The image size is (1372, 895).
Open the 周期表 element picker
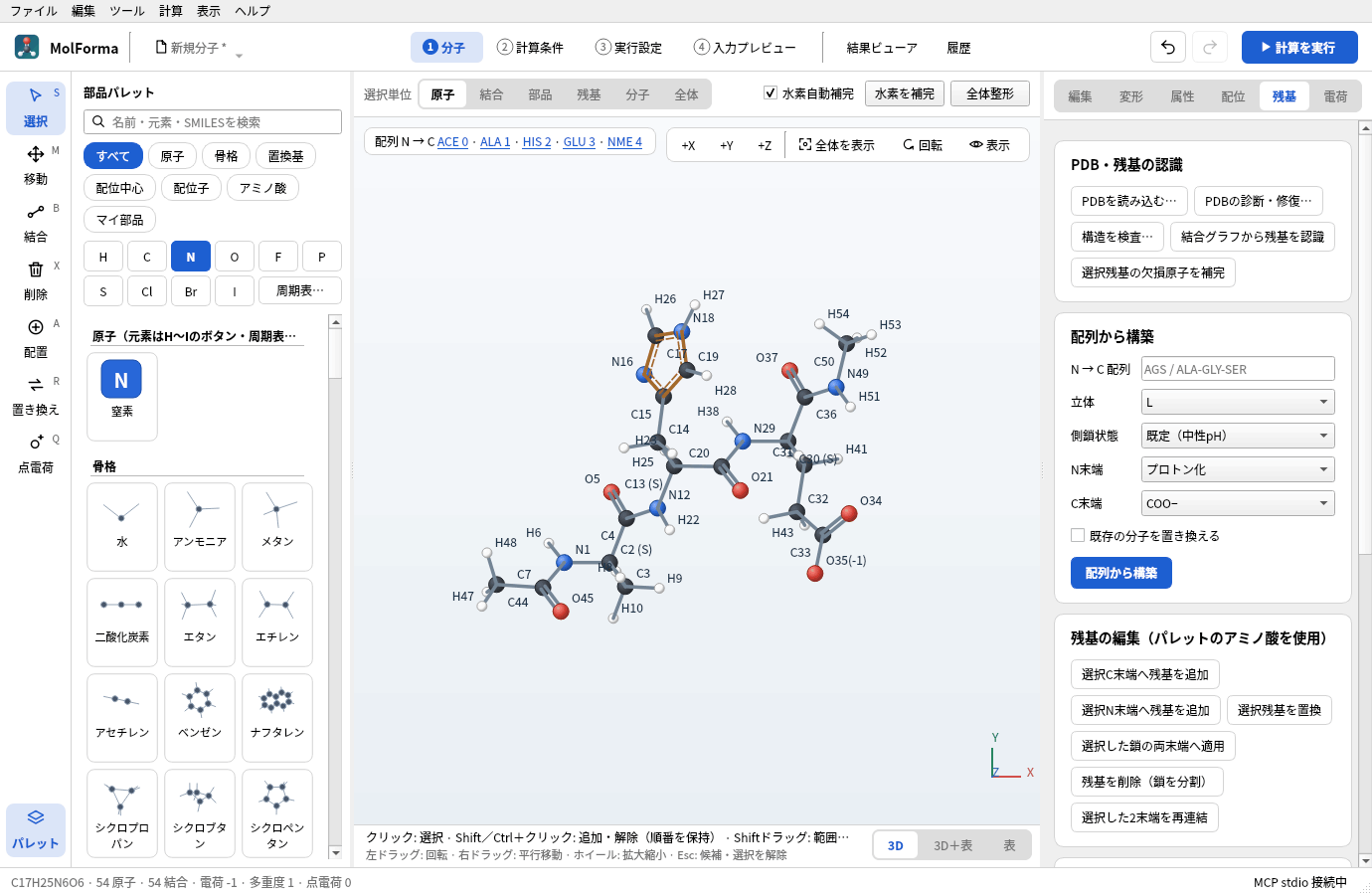click(300, 290)
